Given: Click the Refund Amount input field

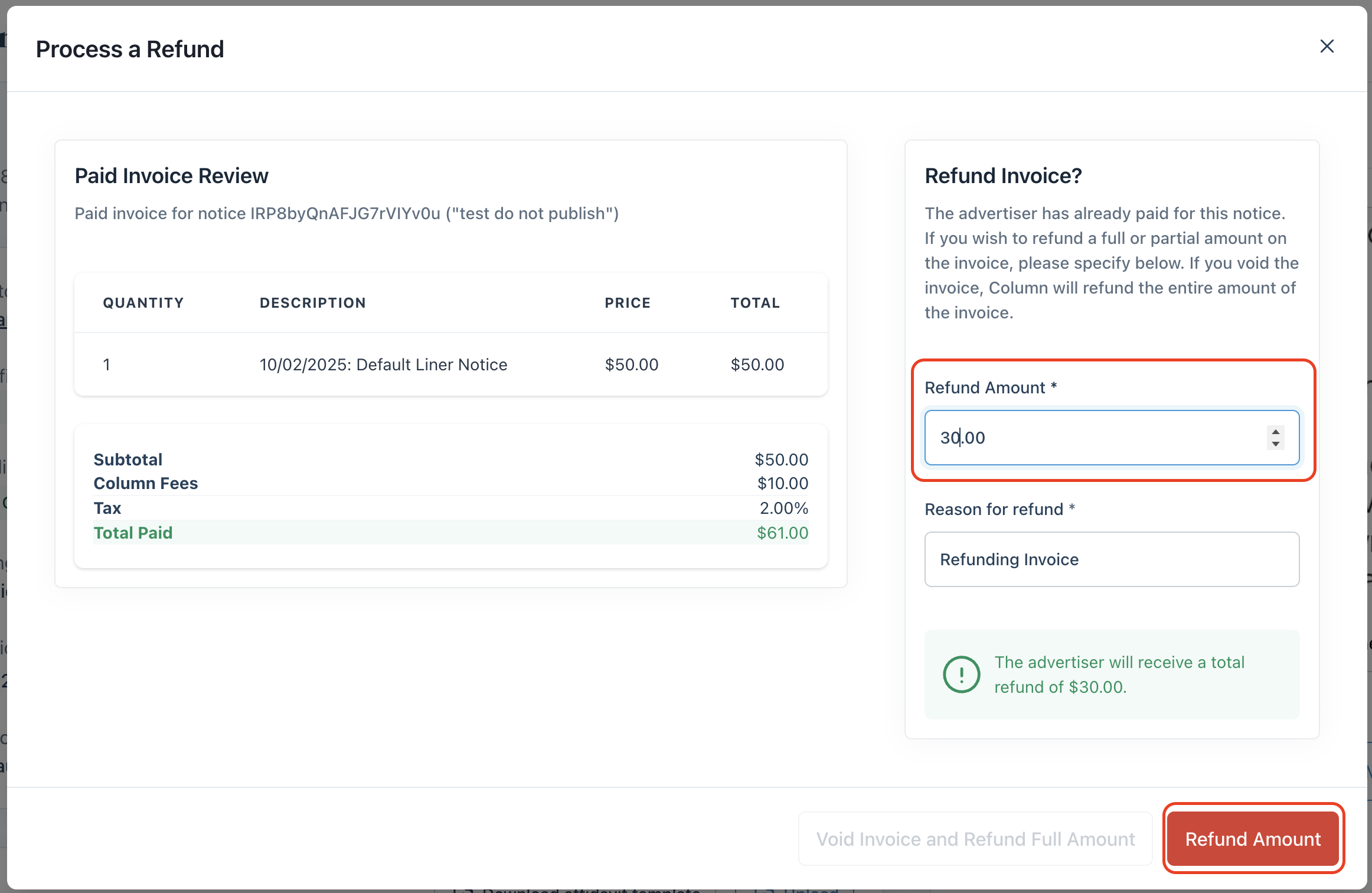Looking at the screenshot, I should [1092, 438].
